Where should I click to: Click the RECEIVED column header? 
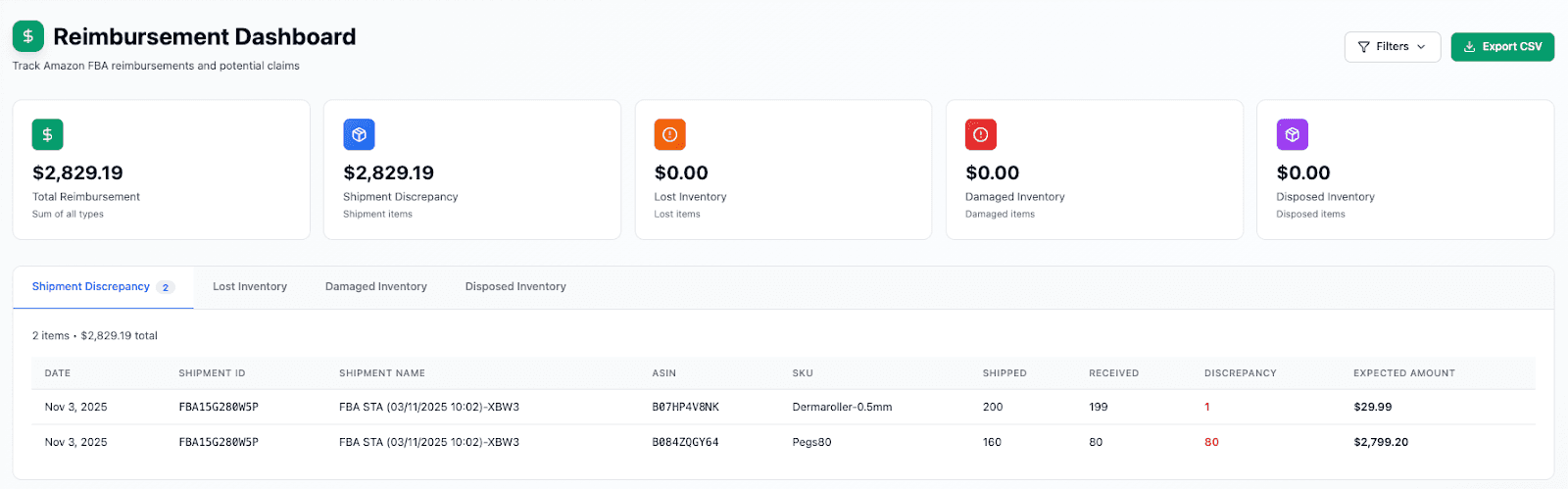tap(1114, 373)
